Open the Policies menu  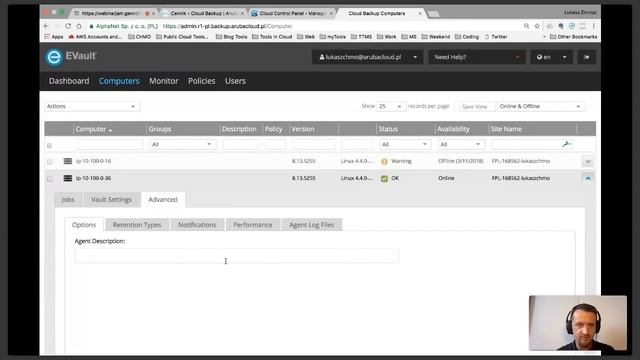[202, 81]
